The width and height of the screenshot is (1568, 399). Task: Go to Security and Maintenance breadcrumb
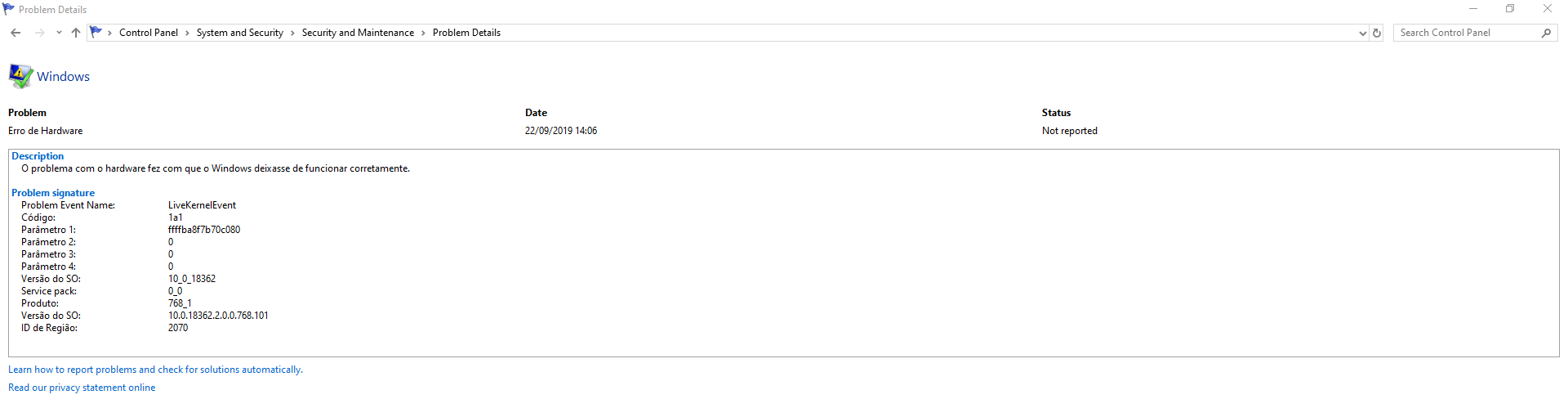[358, 33]
